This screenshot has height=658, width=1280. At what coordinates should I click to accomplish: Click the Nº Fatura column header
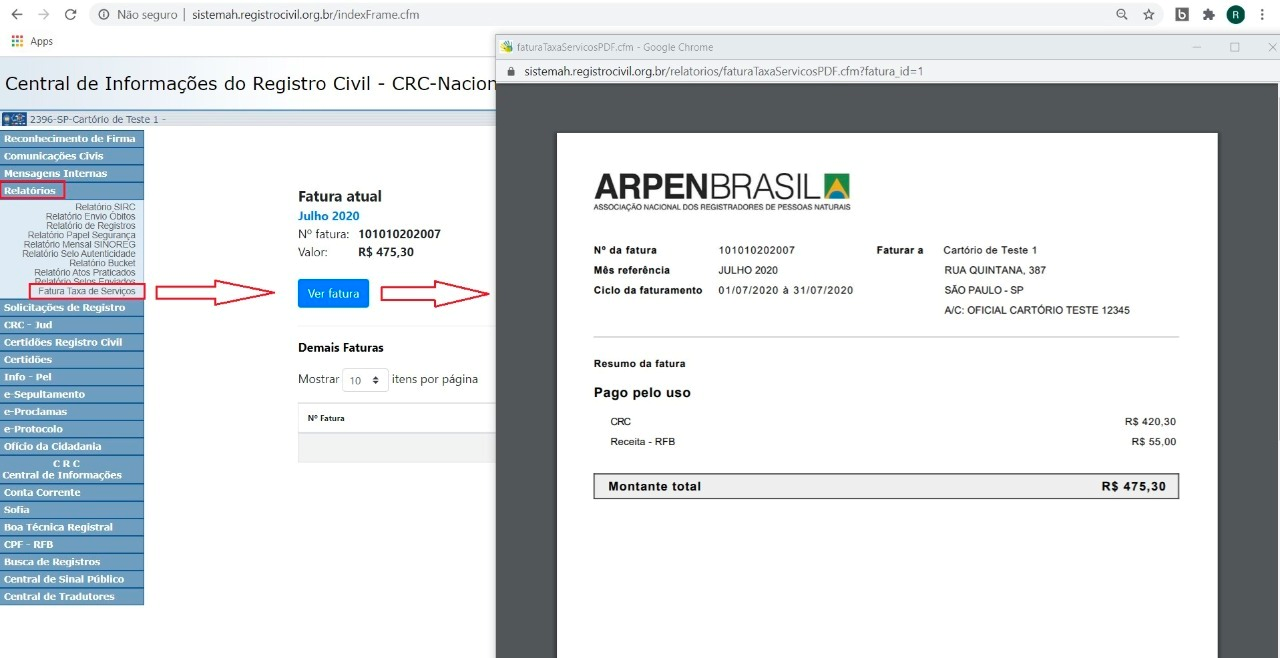point(326,418)
